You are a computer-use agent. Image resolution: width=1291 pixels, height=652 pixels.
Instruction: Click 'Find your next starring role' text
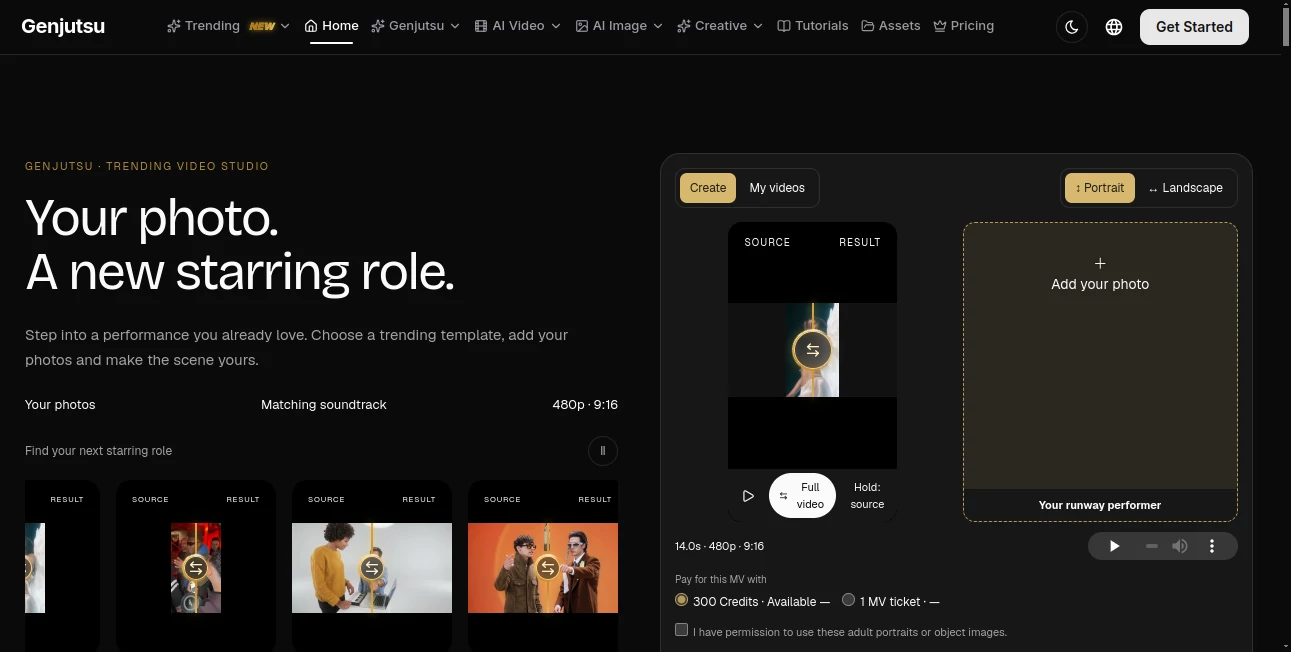[99, 451]
